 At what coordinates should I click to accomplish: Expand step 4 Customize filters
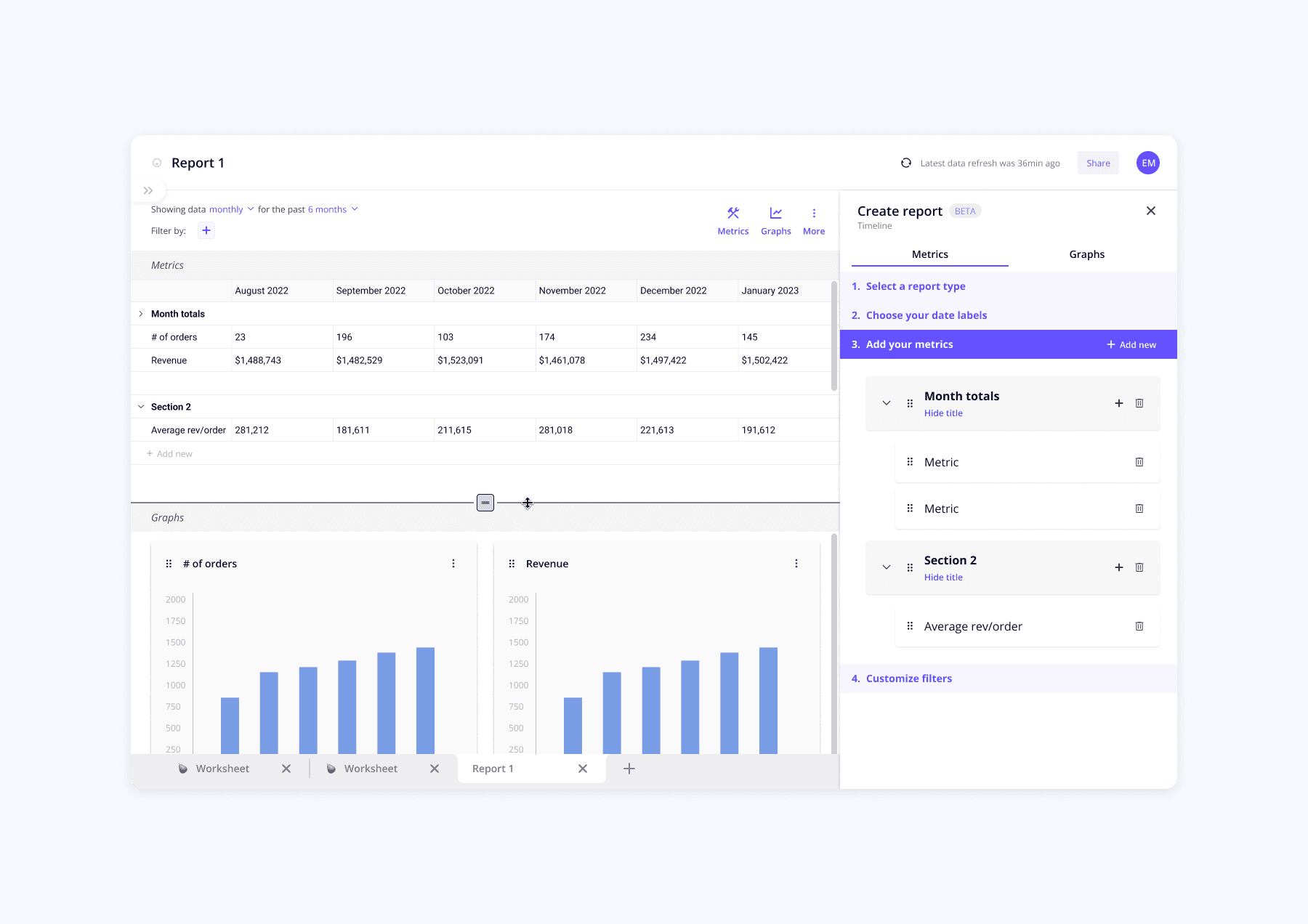point(1009,678)
